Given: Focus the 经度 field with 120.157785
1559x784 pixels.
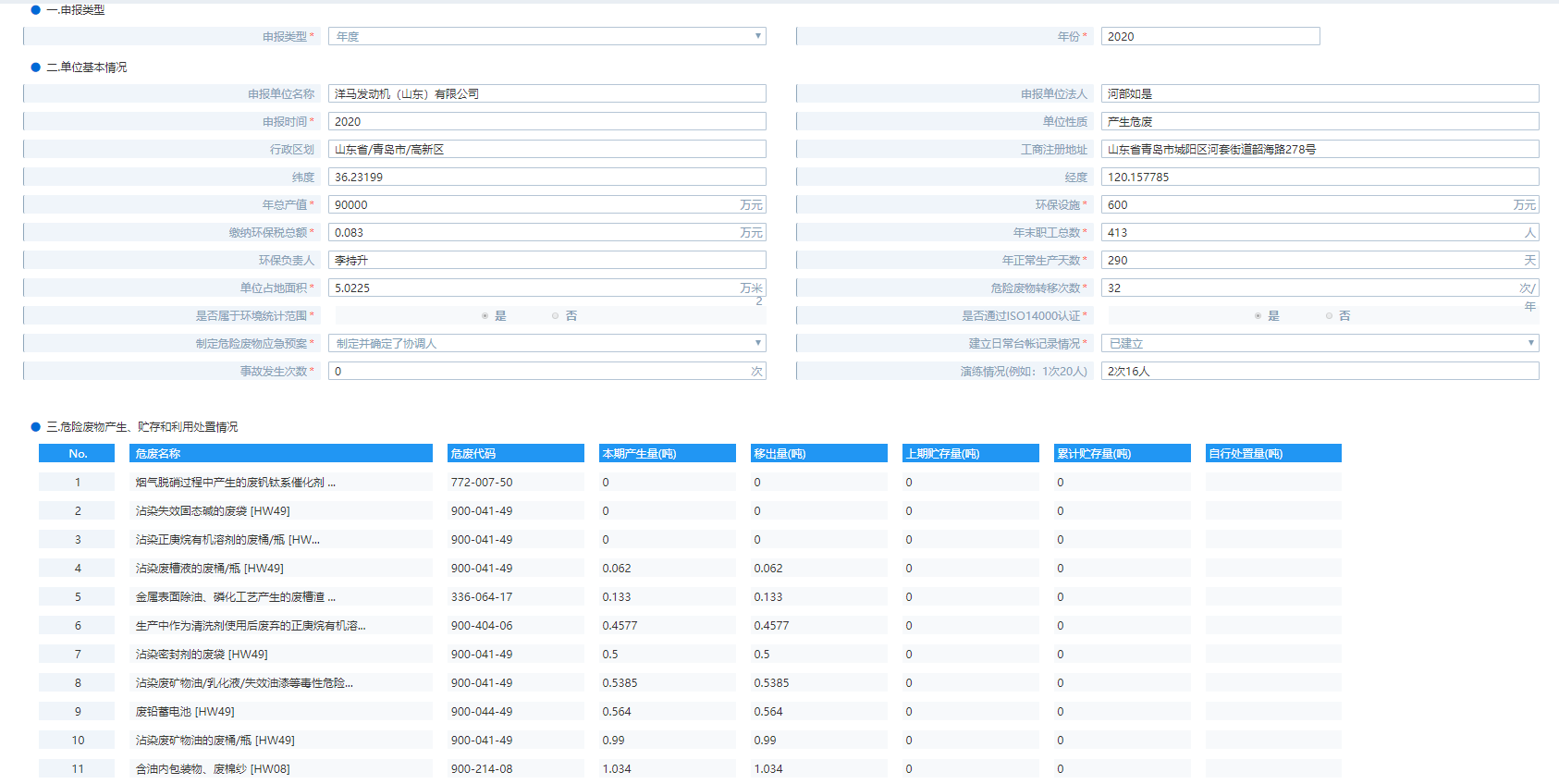Looking at the screenshot, I should pos(1320,177).
